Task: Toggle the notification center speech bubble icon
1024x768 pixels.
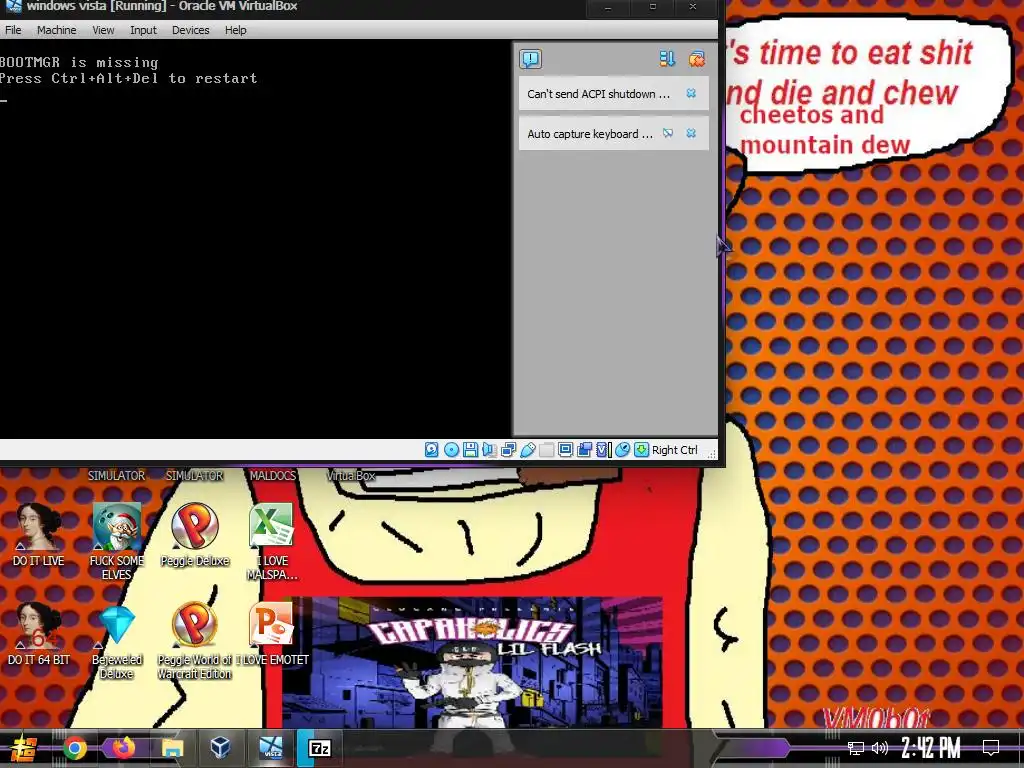Action: coord(530,59)
